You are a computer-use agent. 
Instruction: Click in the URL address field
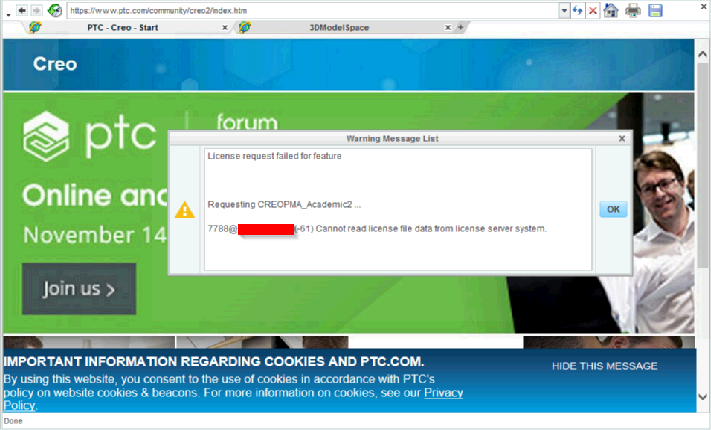pyautogui.click(x=313, y=10)
